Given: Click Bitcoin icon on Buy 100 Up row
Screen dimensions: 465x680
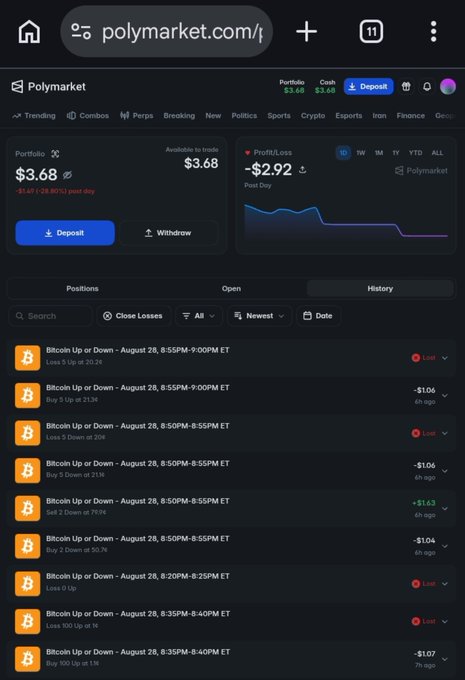Looking at the screenshot, I should coord(27,659).
